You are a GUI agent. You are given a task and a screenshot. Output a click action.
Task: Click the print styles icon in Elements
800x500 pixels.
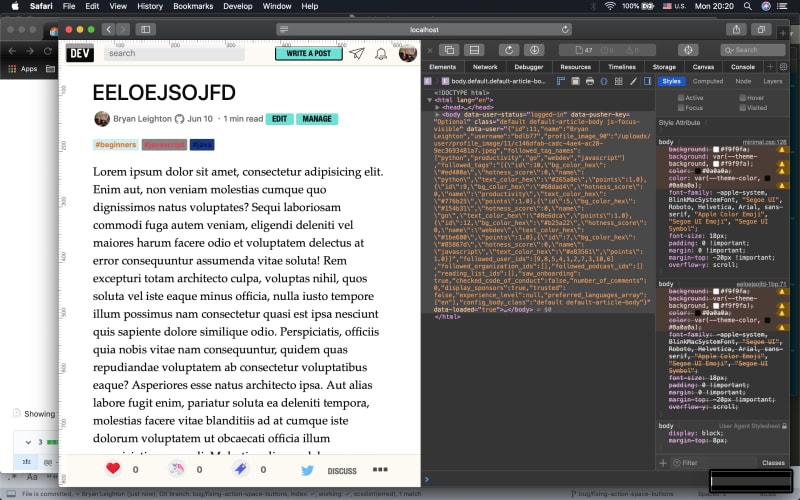coord(590,81)
